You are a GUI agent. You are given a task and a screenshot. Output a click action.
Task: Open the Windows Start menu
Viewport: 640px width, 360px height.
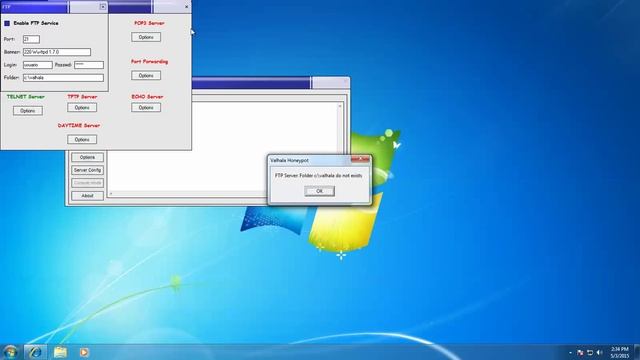point(10,352)
